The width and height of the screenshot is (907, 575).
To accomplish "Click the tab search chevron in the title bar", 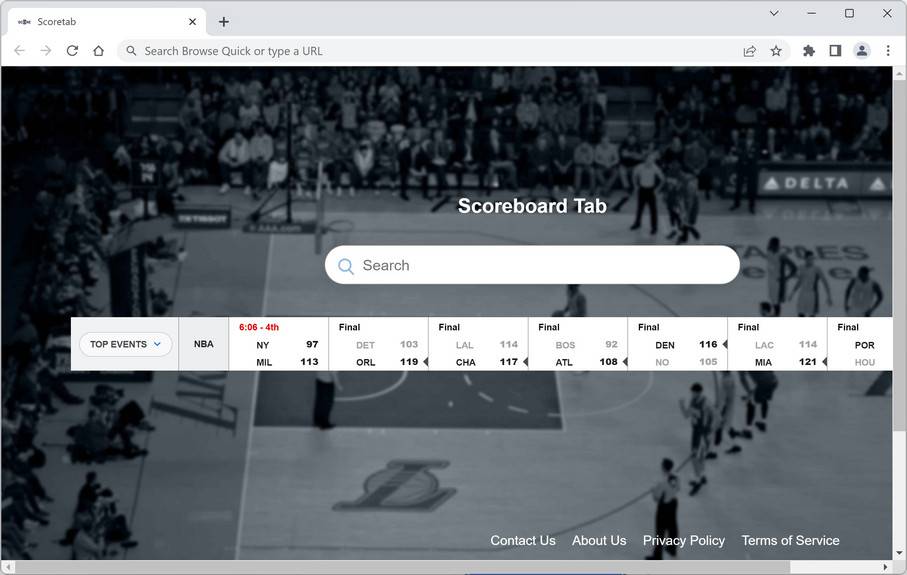I will point(774,13).
